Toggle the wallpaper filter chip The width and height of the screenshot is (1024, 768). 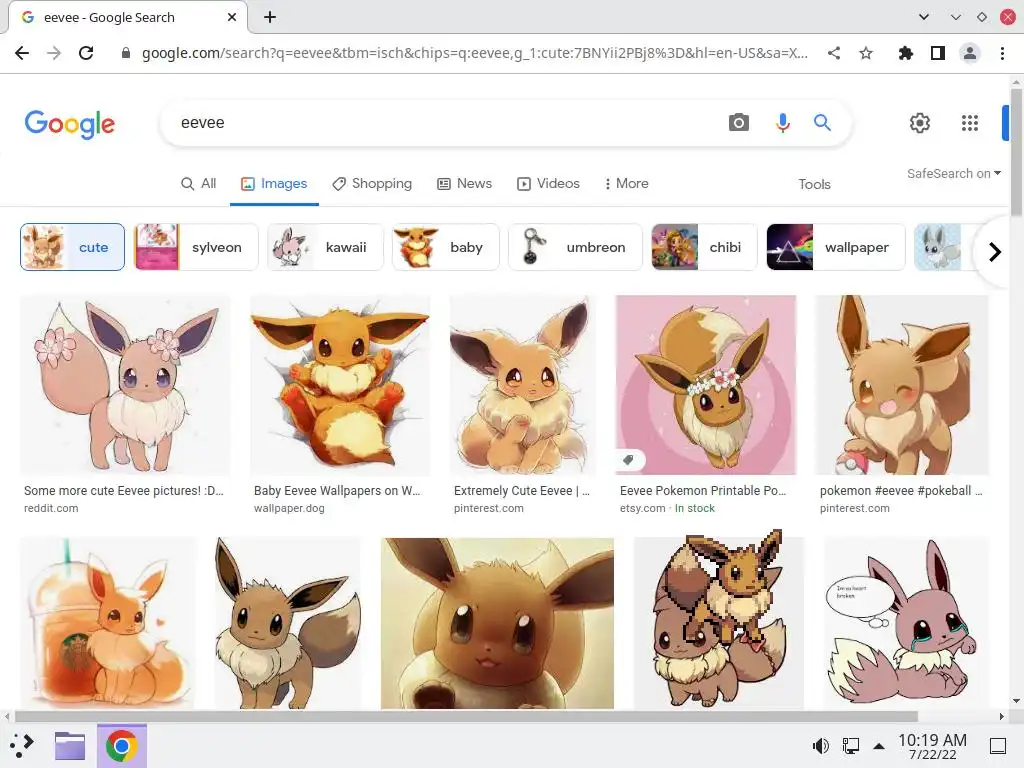coord(836,247)
